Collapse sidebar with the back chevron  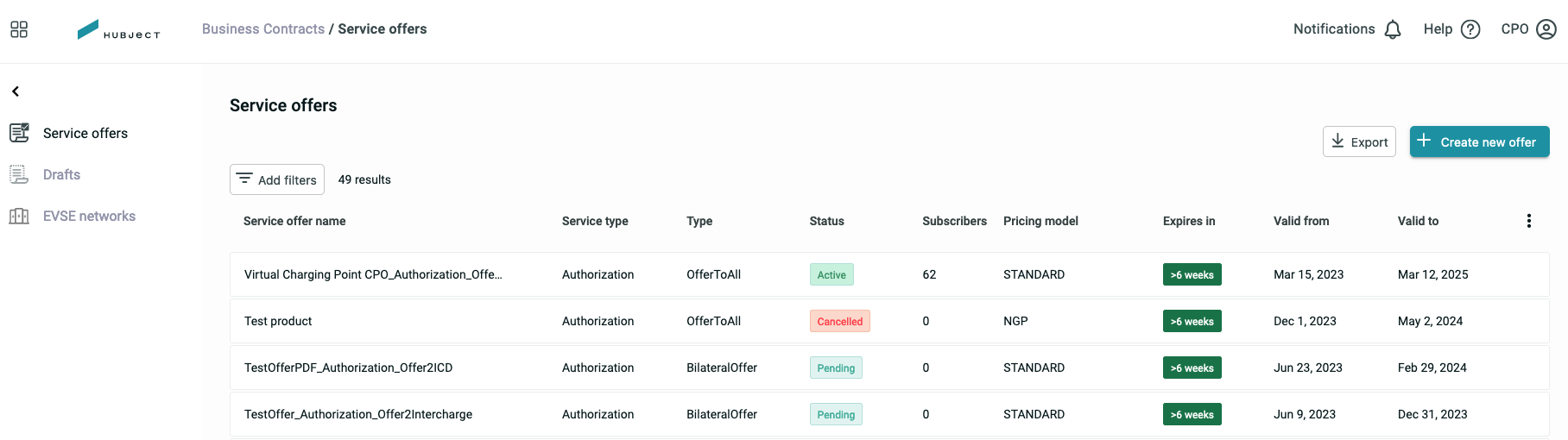[16, 91]
